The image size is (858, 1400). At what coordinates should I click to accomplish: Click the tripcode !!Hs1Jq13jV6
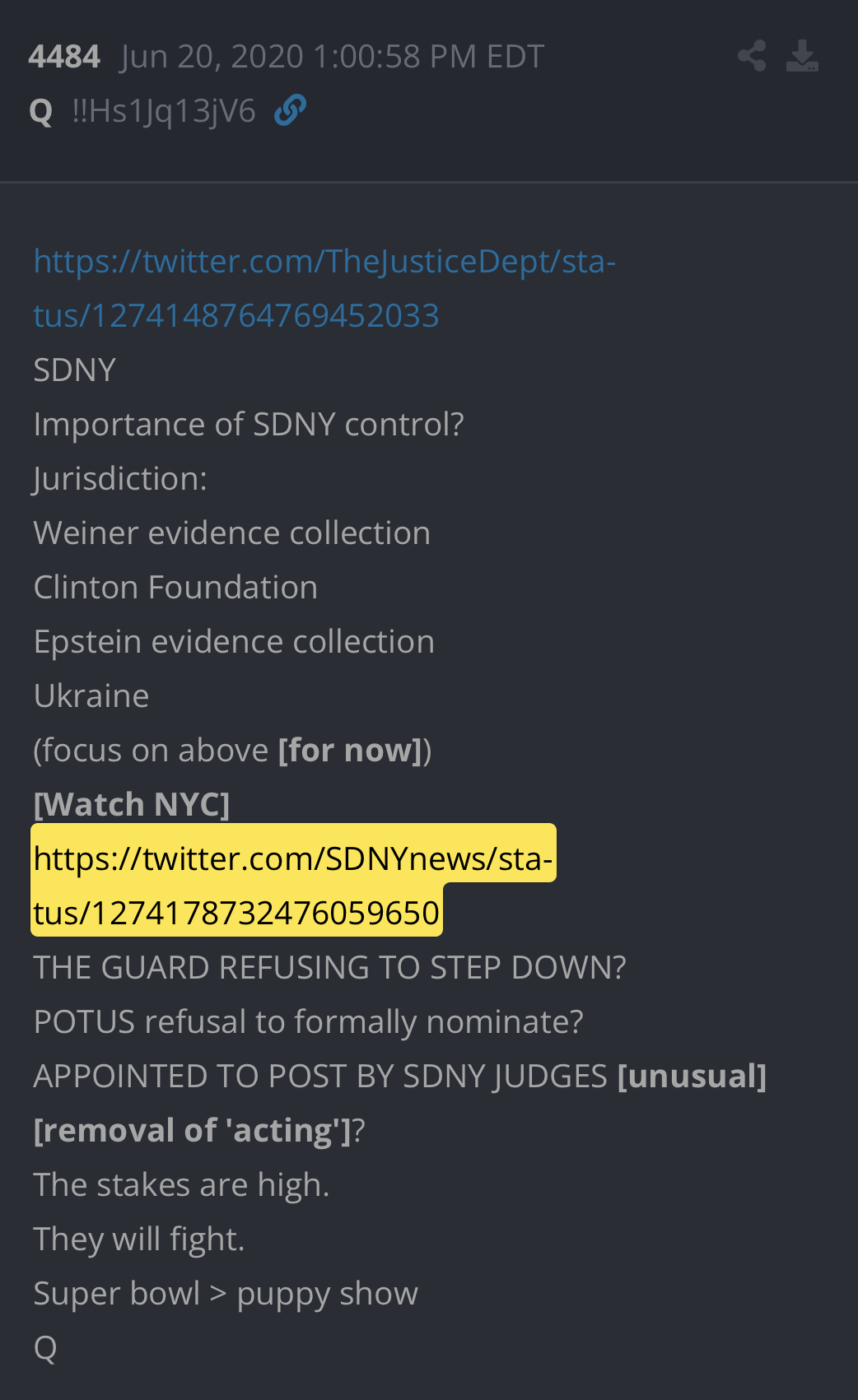[x=164, y=111]
